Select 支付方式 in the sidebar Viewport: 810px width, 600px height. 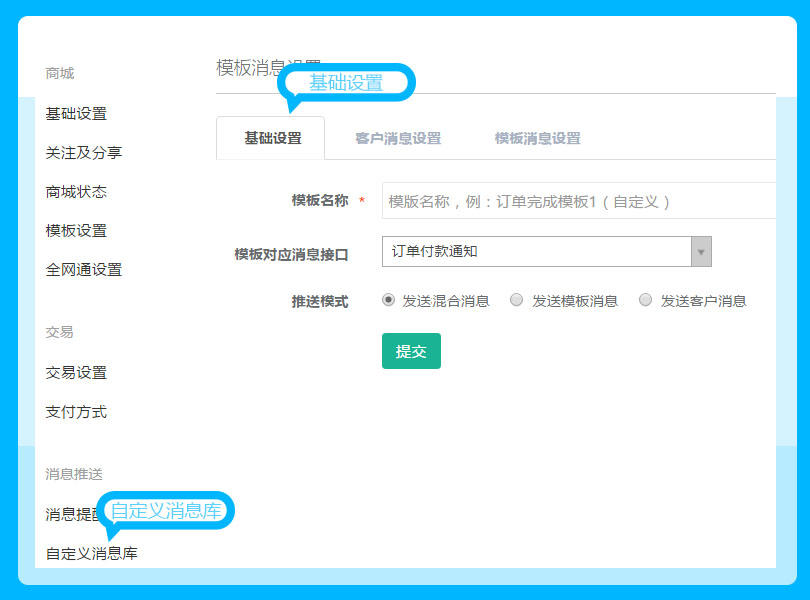click(76, 412)
